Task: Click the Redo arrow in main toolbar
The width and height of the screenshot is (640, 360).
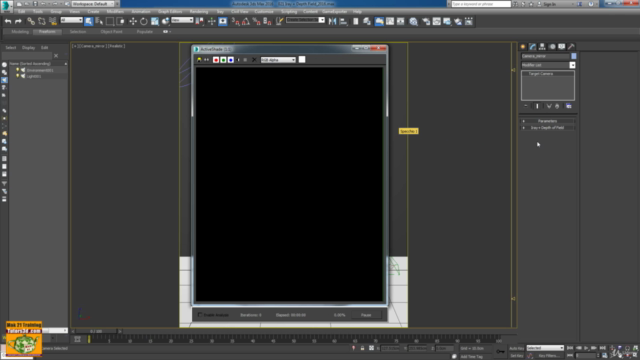Action: coord(18,21)
